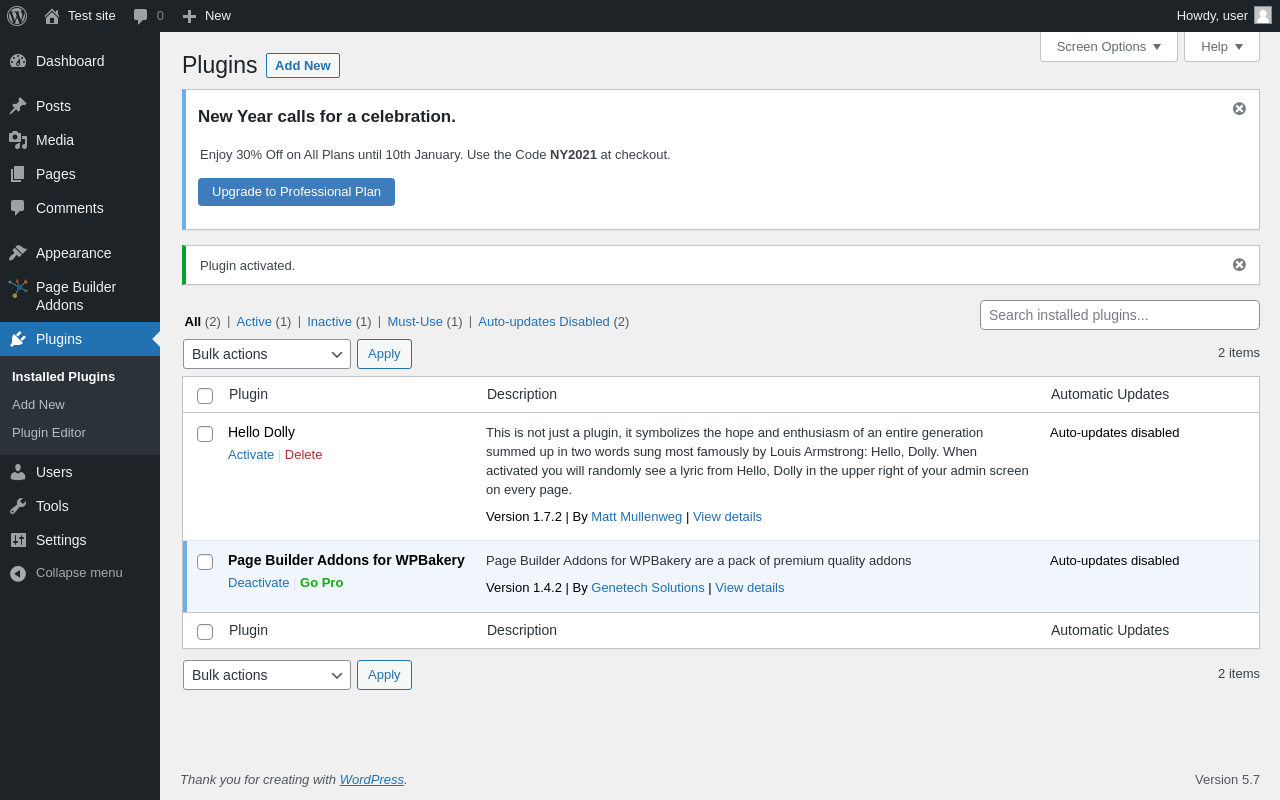1280x800 pixels.
Task: Click Upgrade to Professional Plan button
Action: tap(296, 192)
